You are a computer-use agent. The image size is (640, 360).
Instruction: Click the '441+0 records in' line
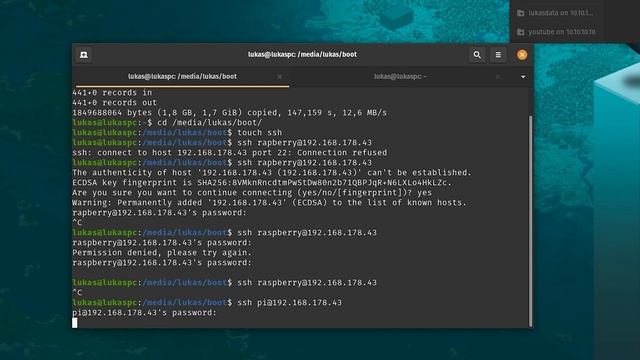pyautogui.click(x=112, y=93)
